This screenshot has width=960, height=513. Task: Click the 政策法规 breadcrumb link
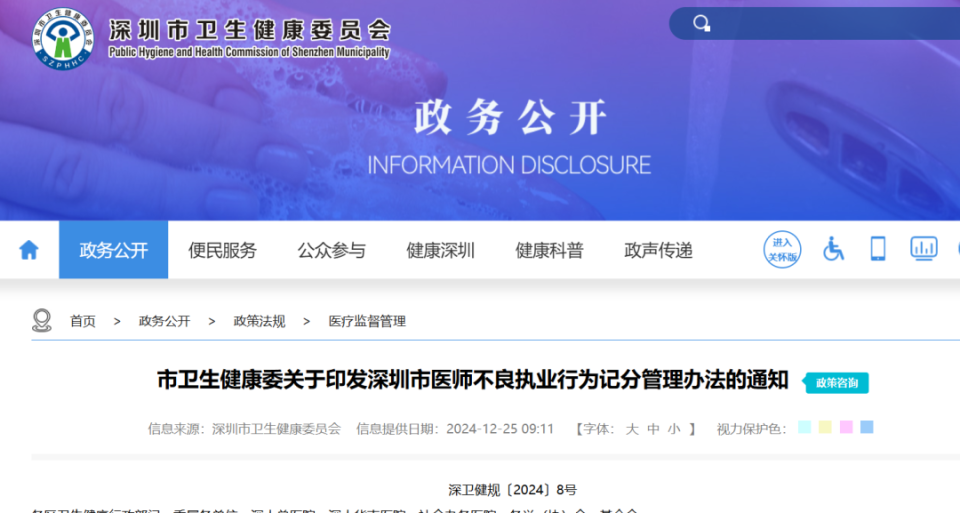(x=260, y=321)
